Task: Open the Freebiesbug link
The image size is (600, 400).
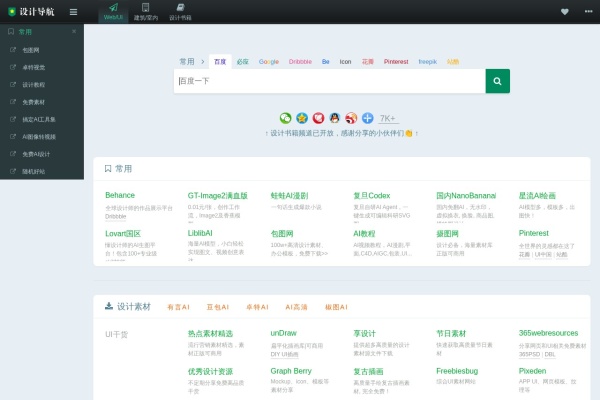Action: pos(457,371)
